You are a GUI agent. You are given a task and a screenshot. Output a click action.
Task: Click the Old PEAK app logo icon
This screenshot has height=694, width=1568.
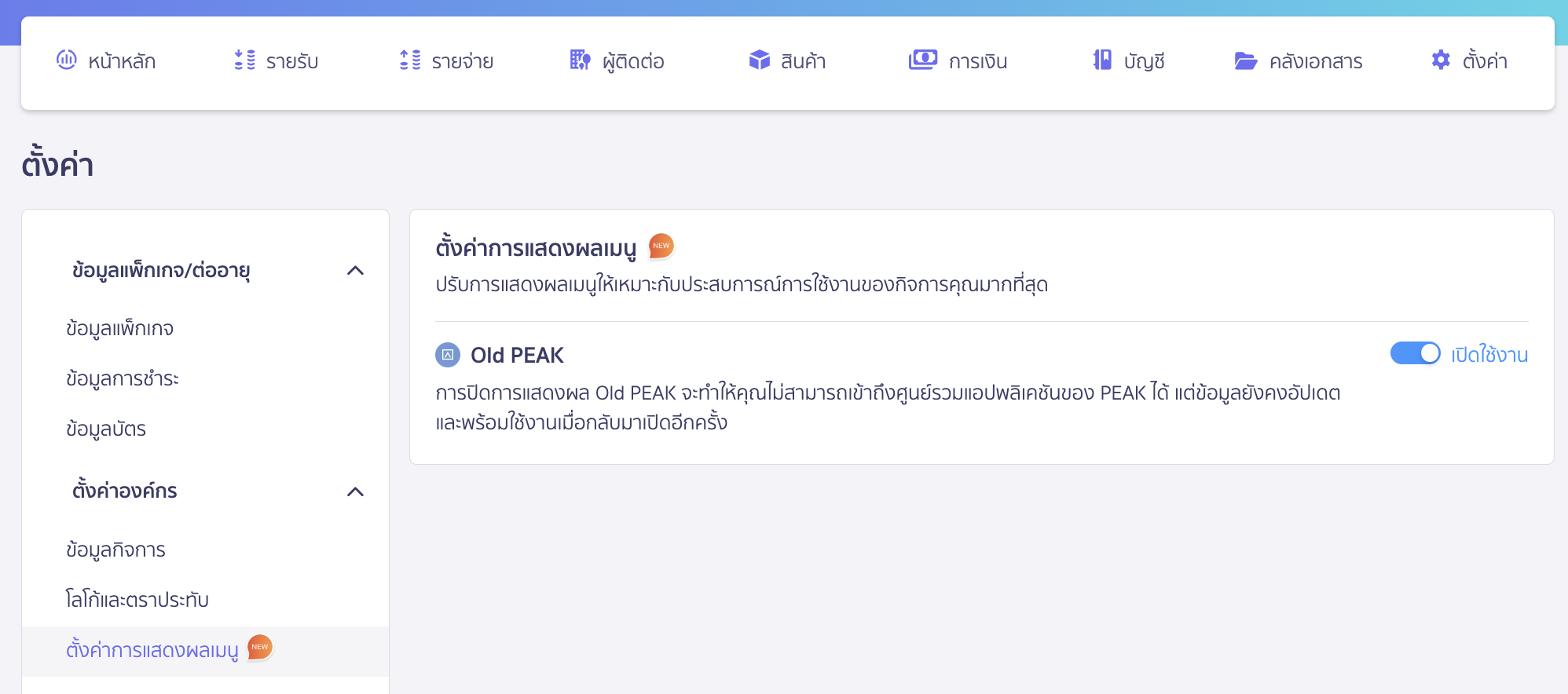tap(448, 355)
